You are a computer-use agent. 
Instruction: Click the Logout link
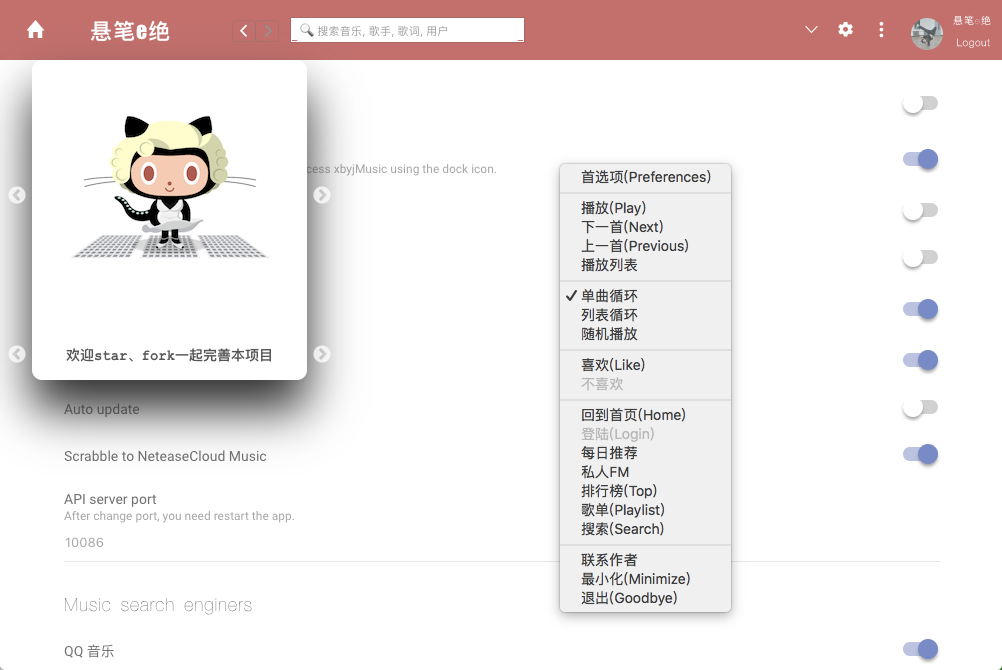tap(973, 43)
